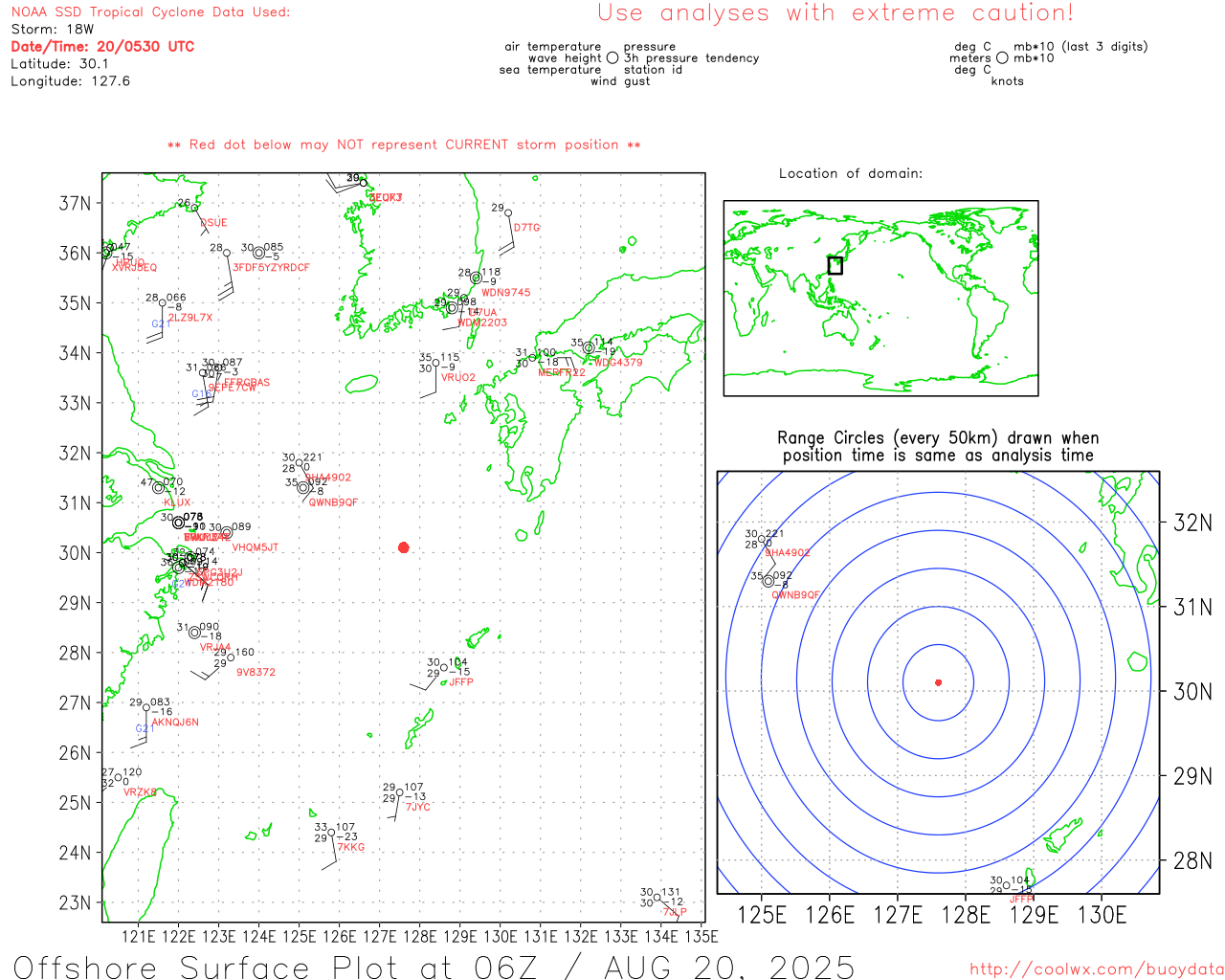Select the 'Storm: 18W' text
The image size is (1225, 980).
[x=53, y=29]
